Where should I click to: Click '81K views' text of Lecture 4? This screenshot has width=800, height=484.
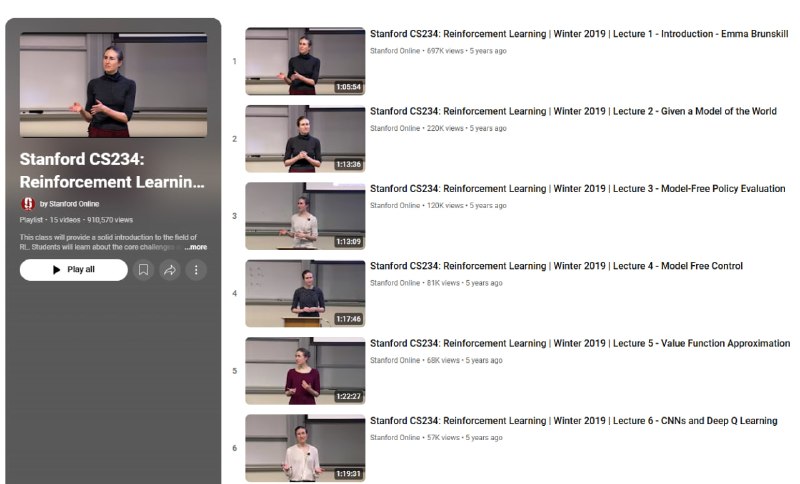[x=443, y=283]
